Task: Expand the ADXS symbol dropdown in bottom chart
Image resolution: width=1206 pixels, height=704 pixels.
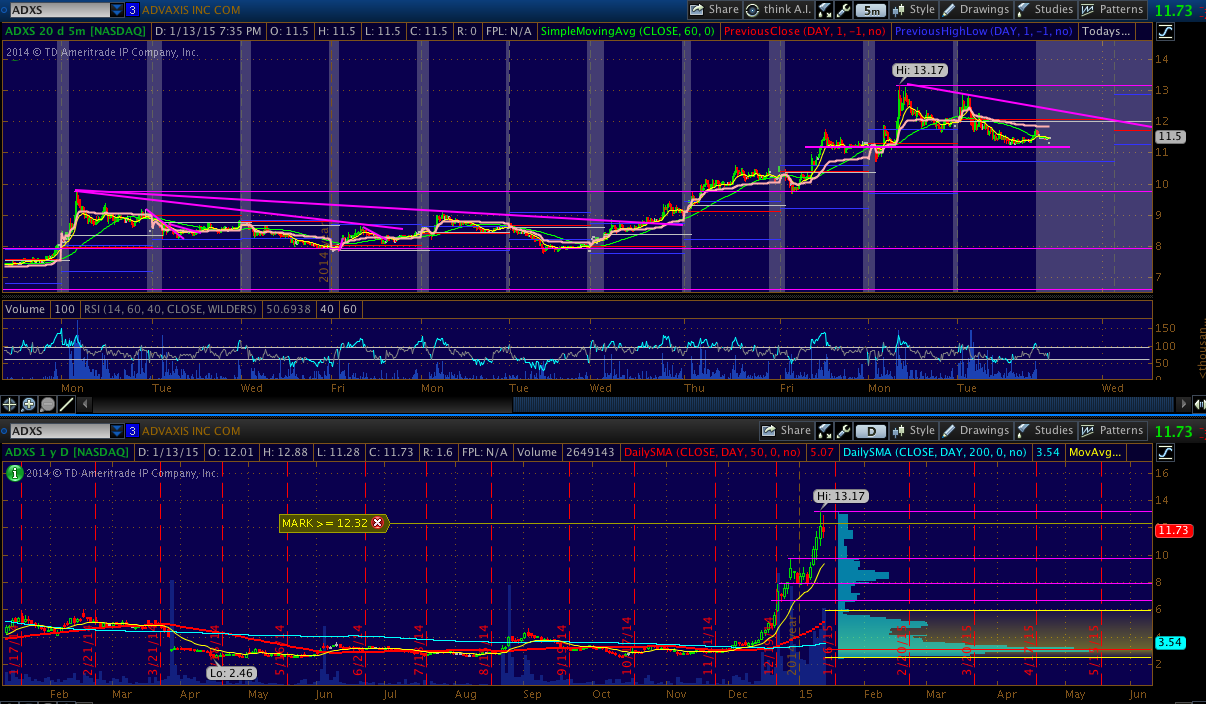Action: tap(115, 431)
